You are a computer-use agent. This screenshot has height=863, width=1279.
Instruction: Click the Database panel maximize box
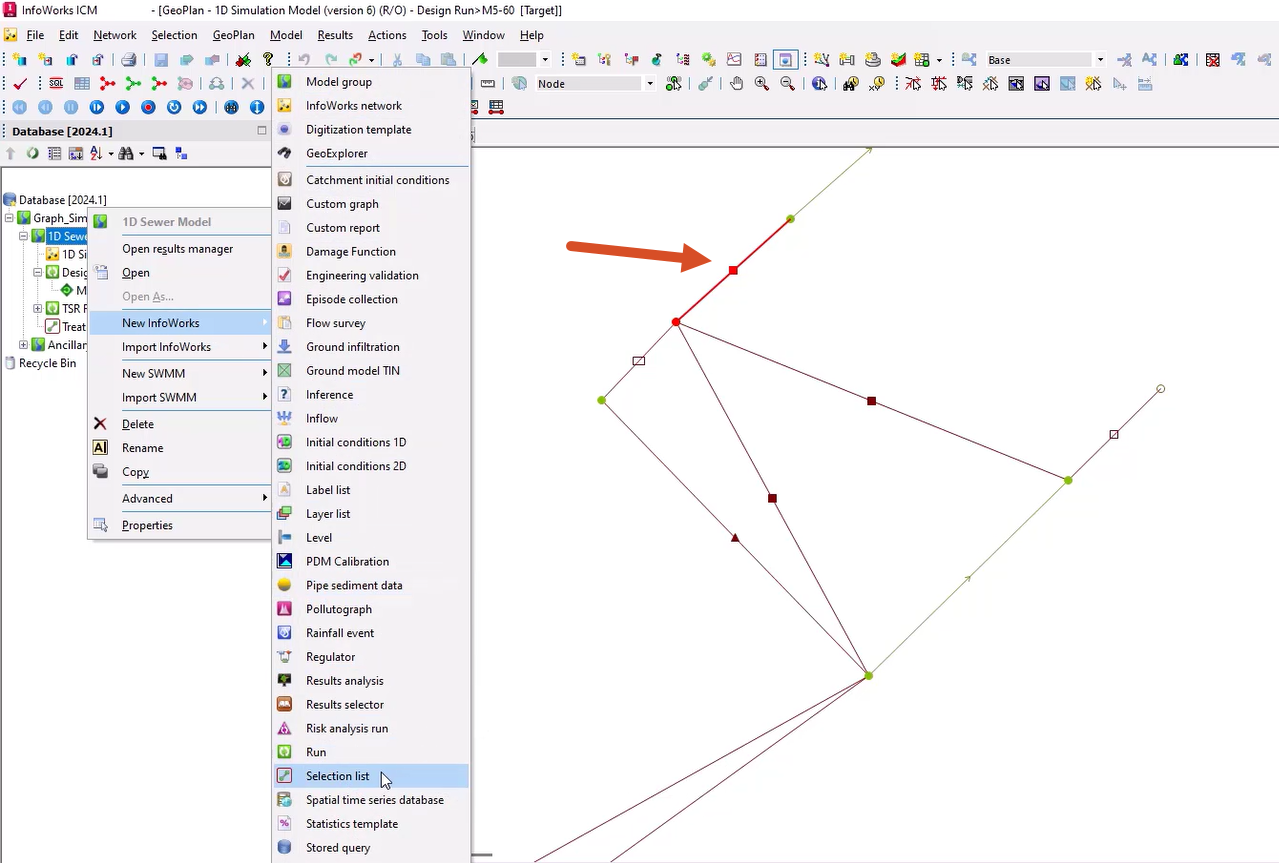coord(262,131)
